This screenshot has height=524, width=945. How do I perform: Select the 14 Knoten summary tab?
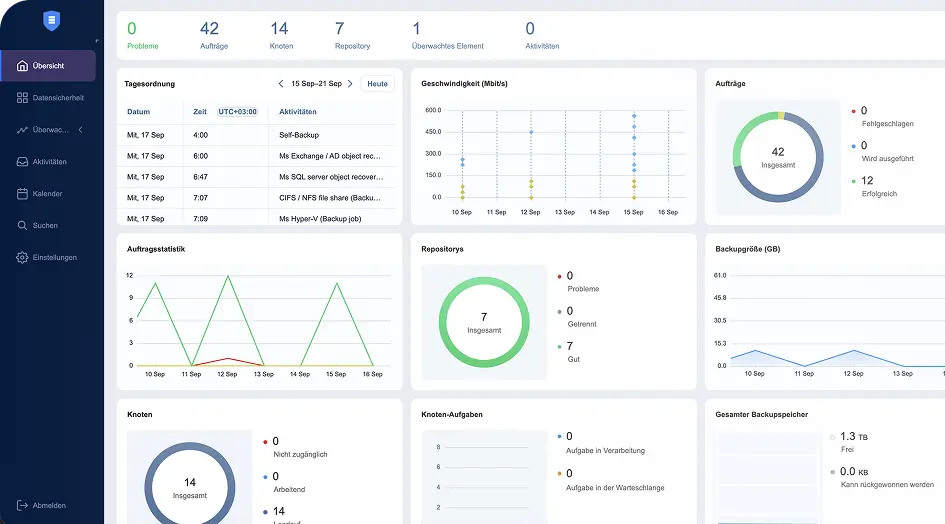[x=281, y=35]
